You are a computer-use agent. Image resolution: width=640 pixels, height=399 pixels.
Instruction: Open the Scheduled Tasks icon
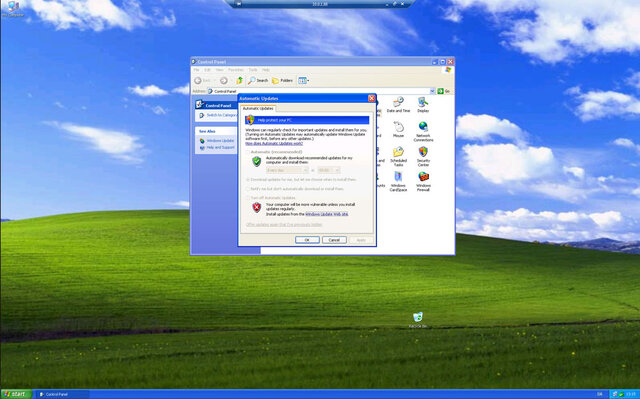click(x=398, y=157)
